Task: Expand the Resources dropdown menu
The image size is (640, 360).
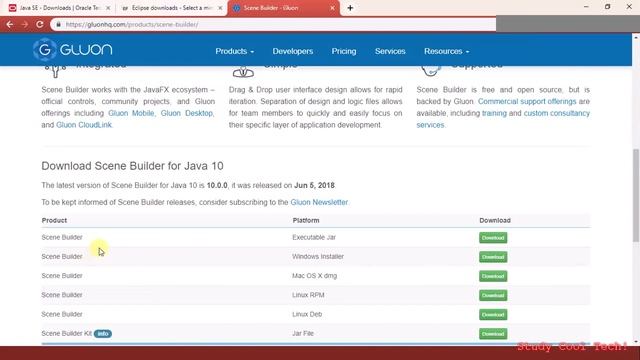Action: tap(447, 51)
